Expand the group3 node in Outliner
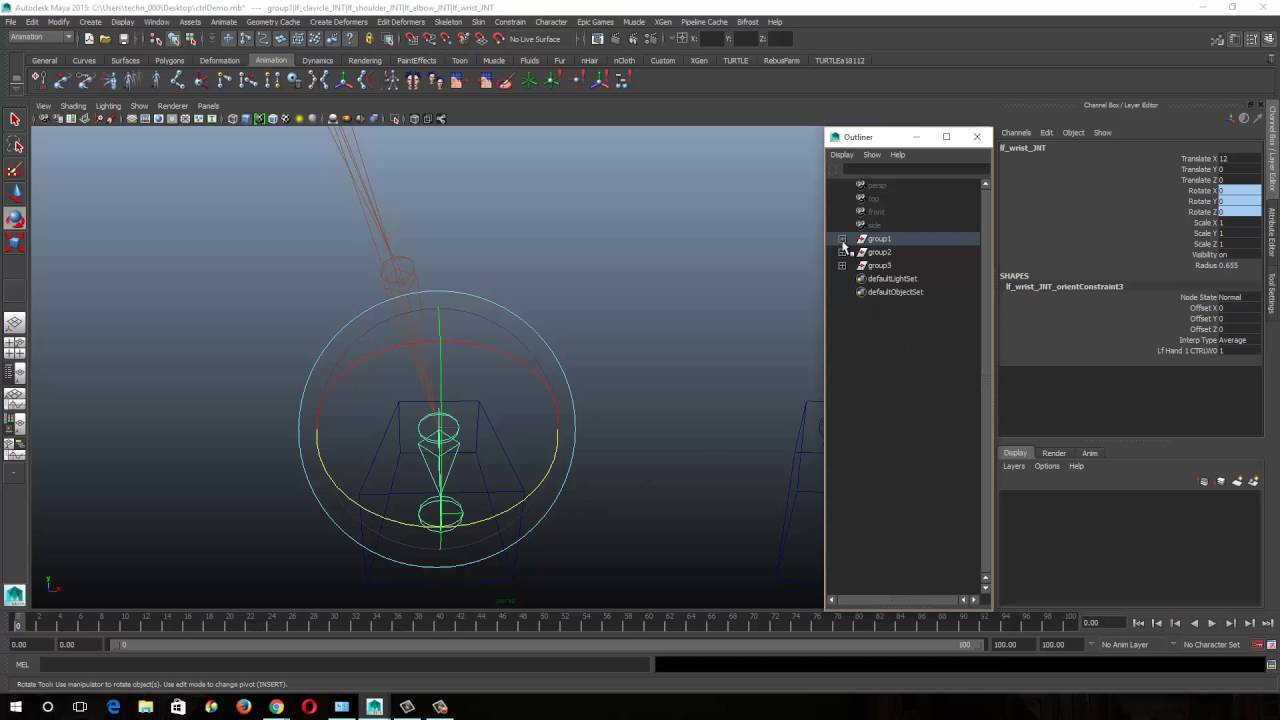The image size is (1280, 720). coord(842,266)
